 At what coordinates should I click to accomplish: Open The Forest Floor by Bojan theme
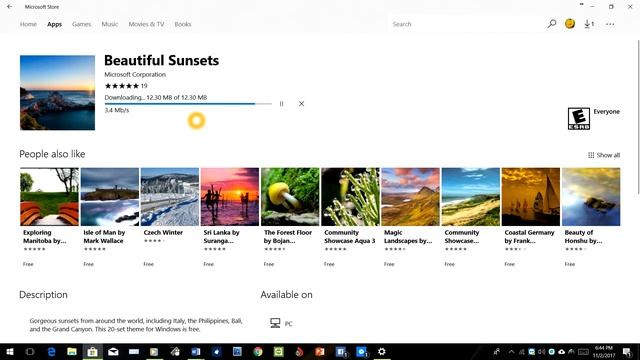pyautogui.click(x=290, y=197)
